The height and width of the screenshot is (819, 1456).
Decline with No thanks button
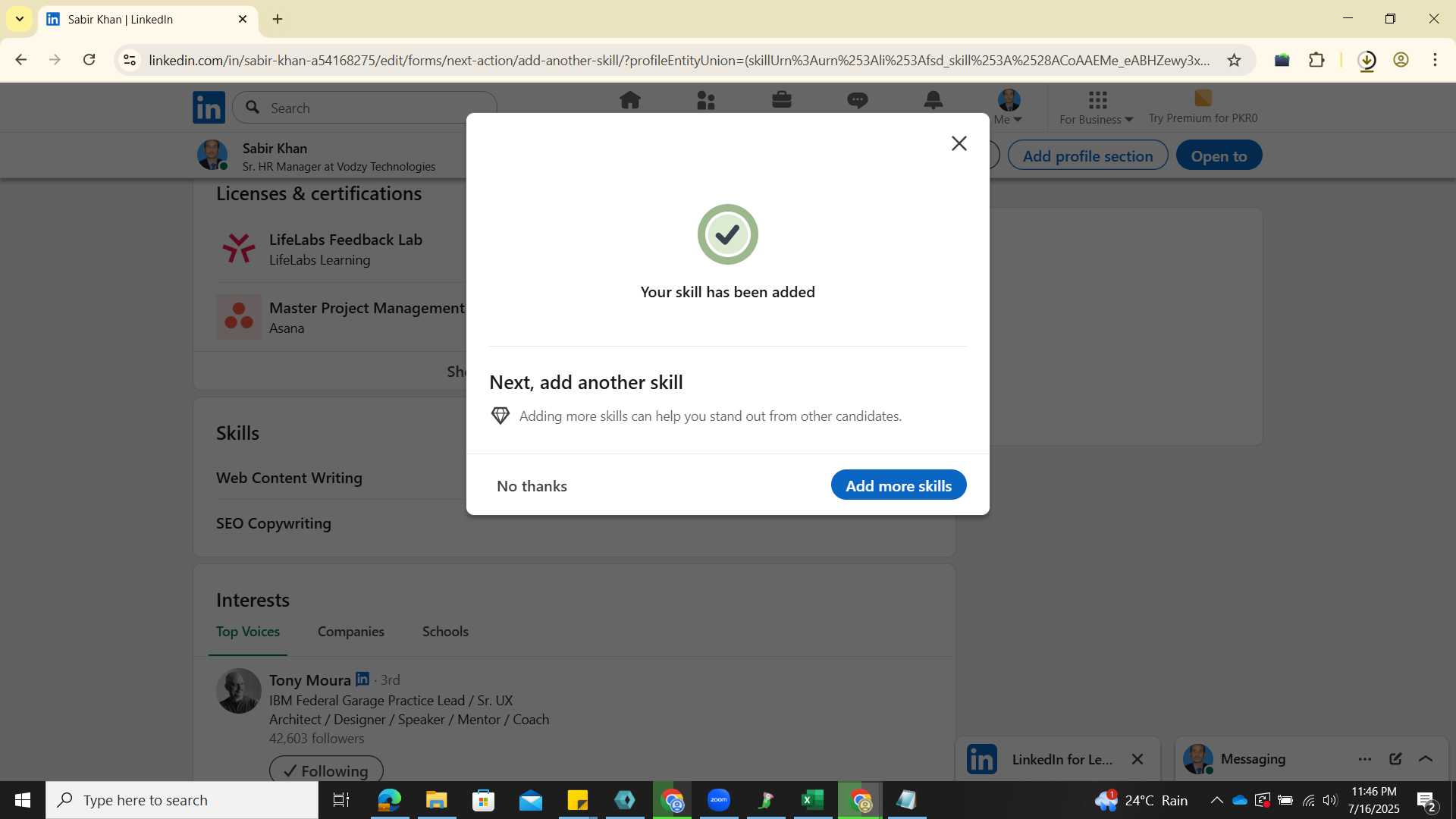532,486
